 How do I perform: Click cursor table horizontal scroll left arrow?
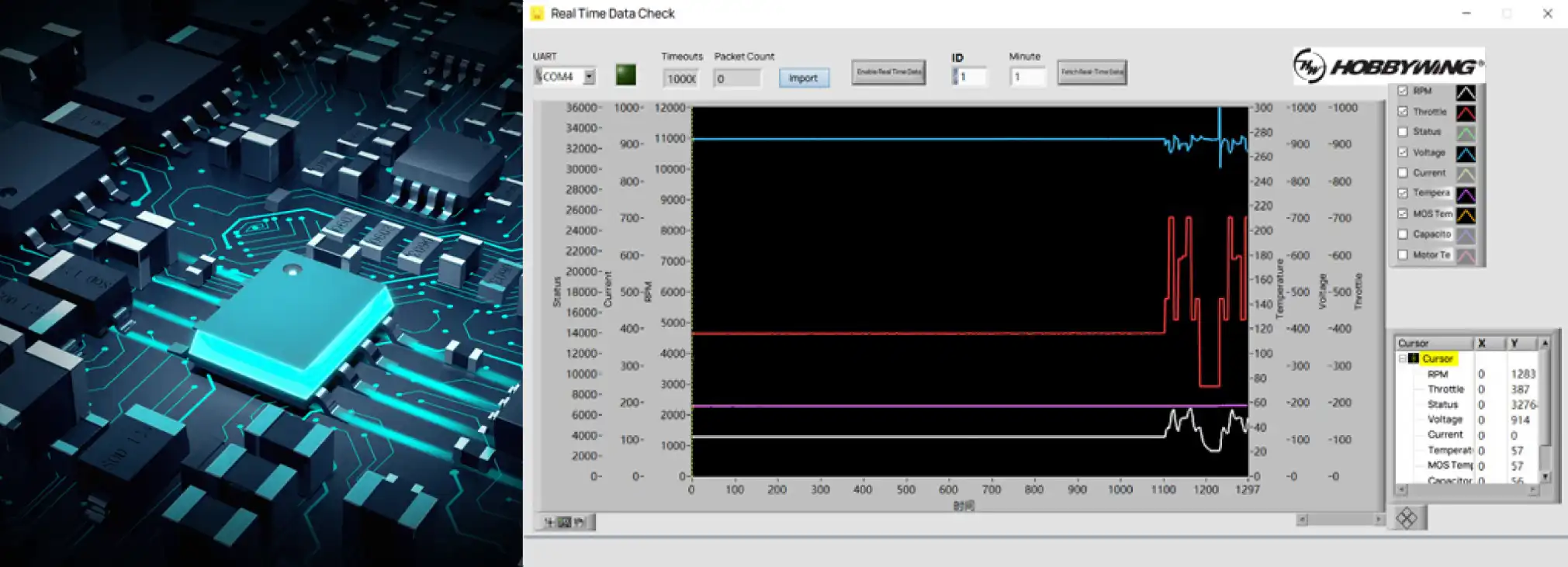pos(1401,490)
